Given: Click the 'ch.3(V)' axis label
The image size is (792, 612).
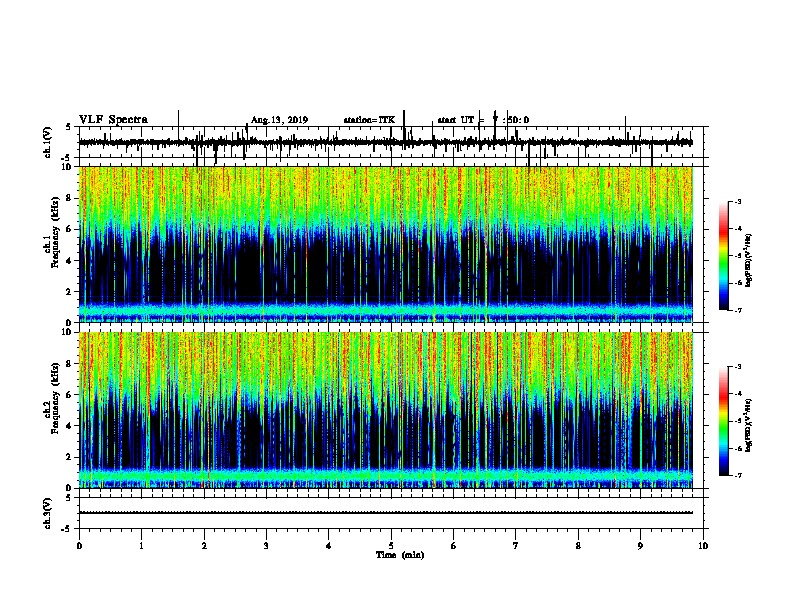Looking at the screenshot, I should [x=47, y=514].
